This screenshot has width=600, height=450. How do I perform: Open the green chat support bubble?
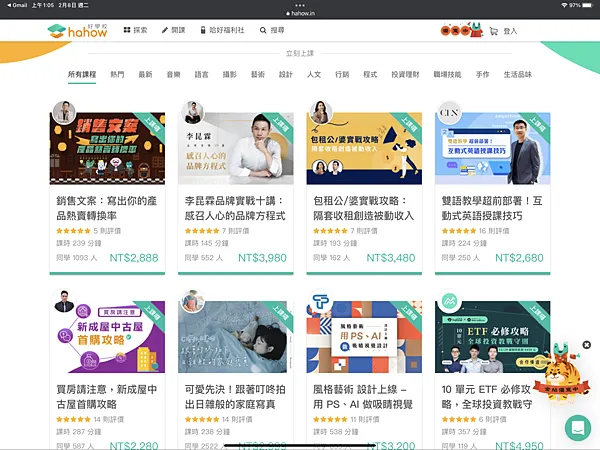578,427
